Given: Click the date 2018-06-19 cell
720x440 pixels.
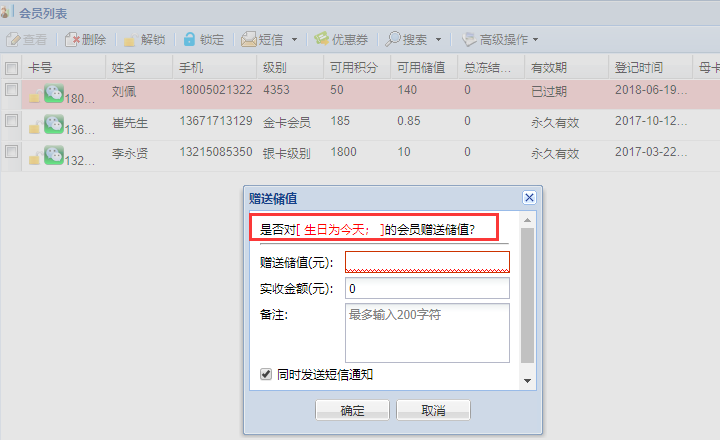Looking at the screenshot, I should (651, 90).
